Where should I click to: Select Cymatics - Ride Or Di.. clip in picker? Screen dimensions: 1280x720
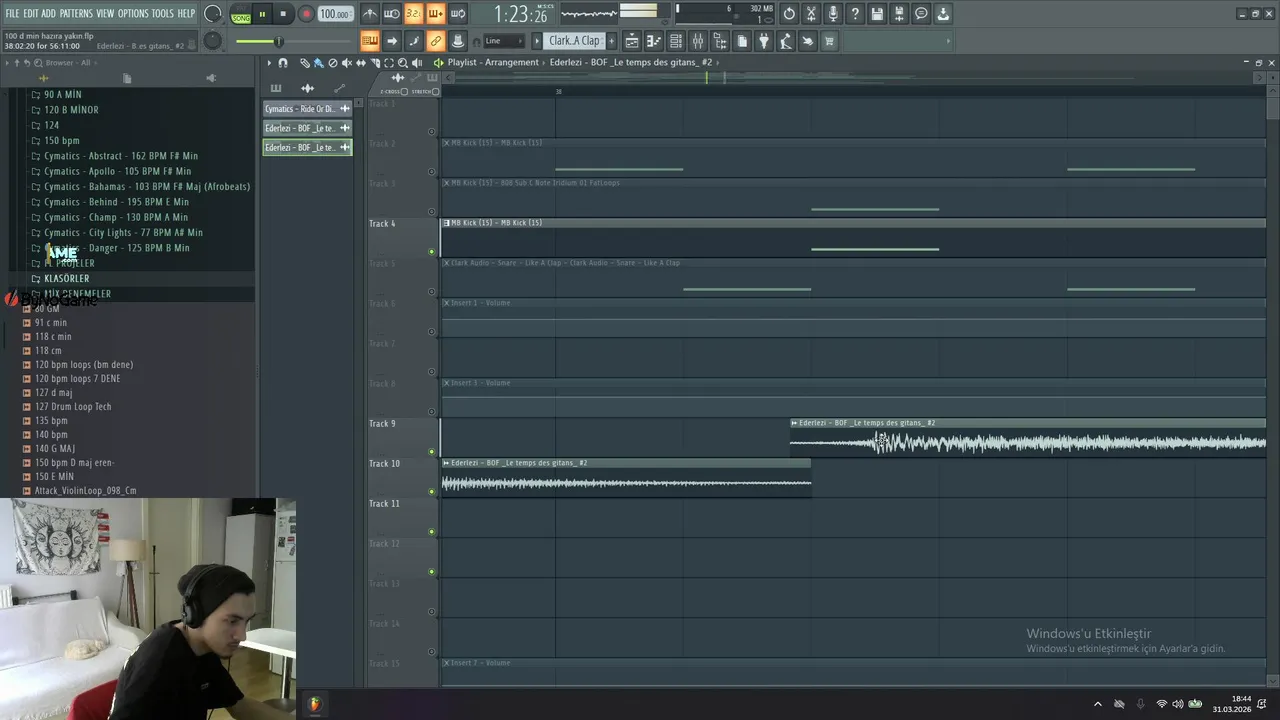(x=307, y=108)
